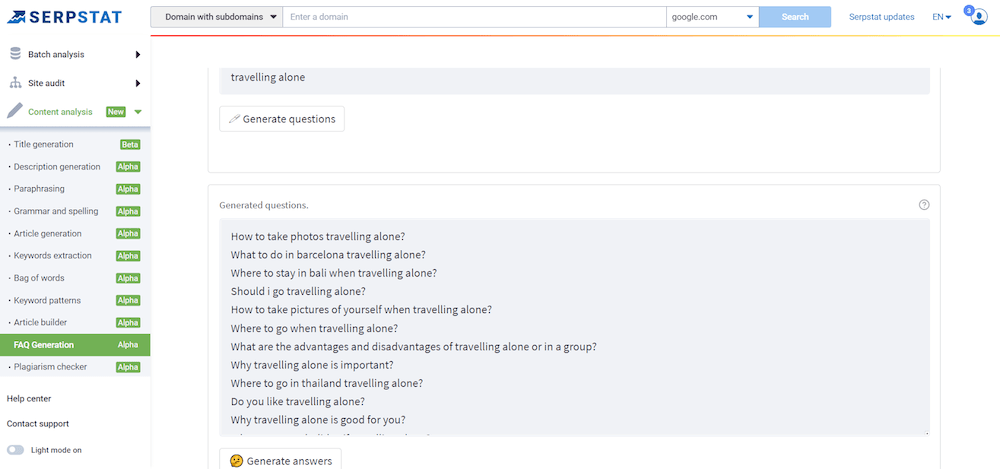The width and height of the screenshot is (1000, 469).
Task: Click the Generate questions button
Action: 282,119
